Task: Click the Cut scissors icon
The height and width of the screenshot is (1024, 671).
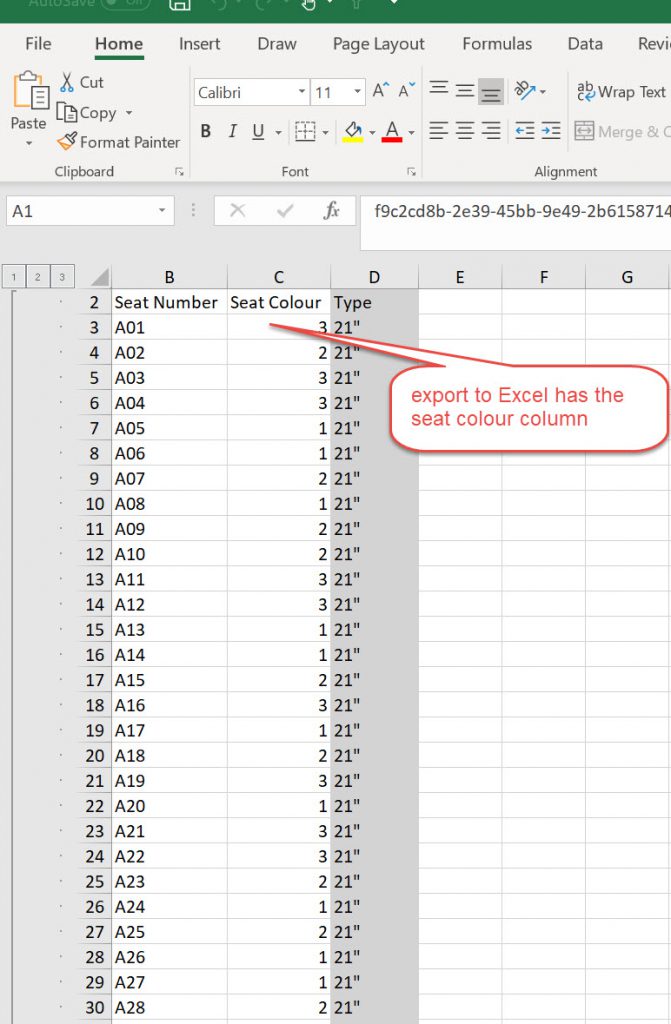Action: click(67, 82)
